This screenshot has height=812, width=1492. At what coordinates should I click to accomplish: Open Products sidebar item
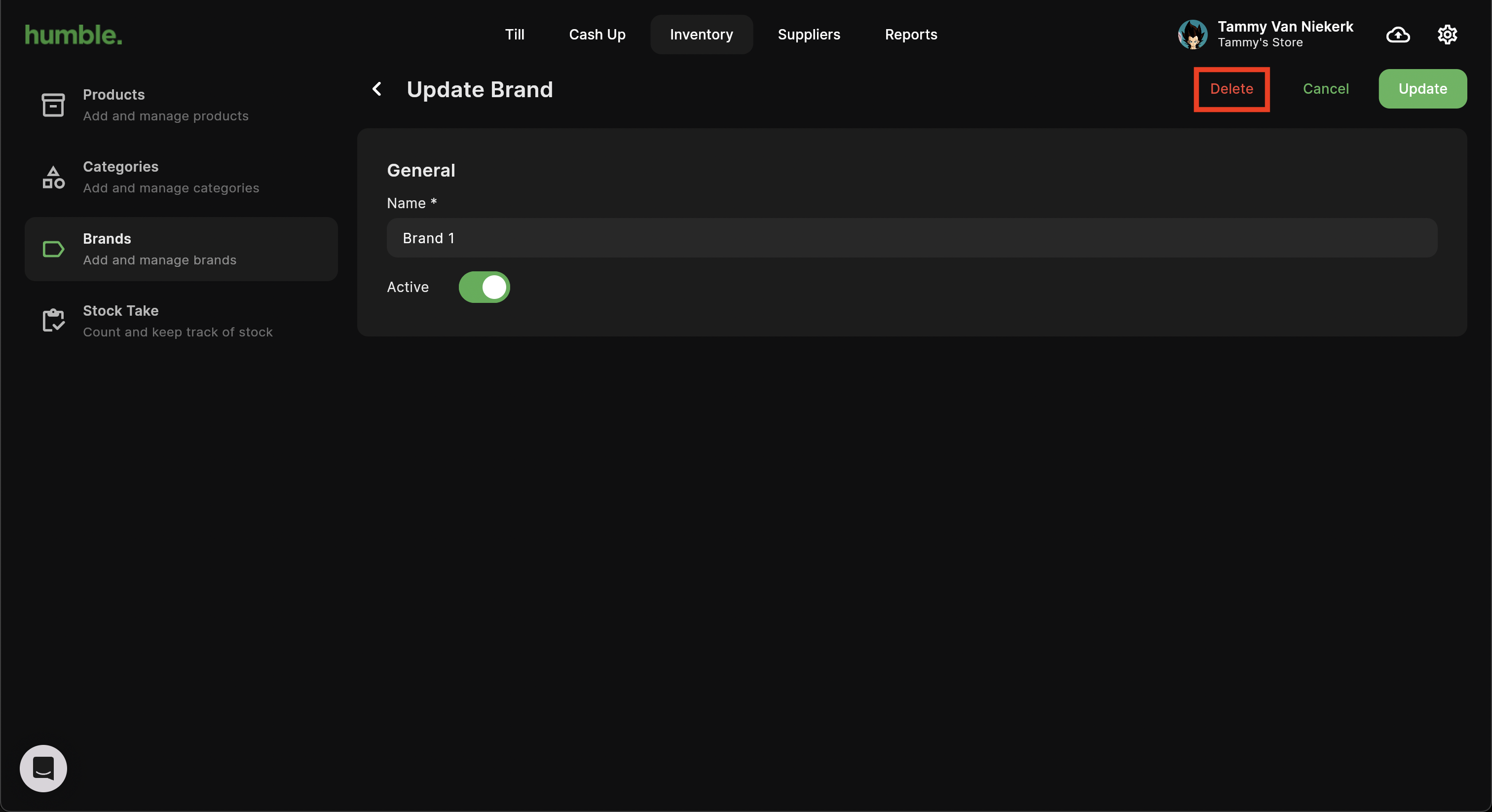tap(181, 105)
